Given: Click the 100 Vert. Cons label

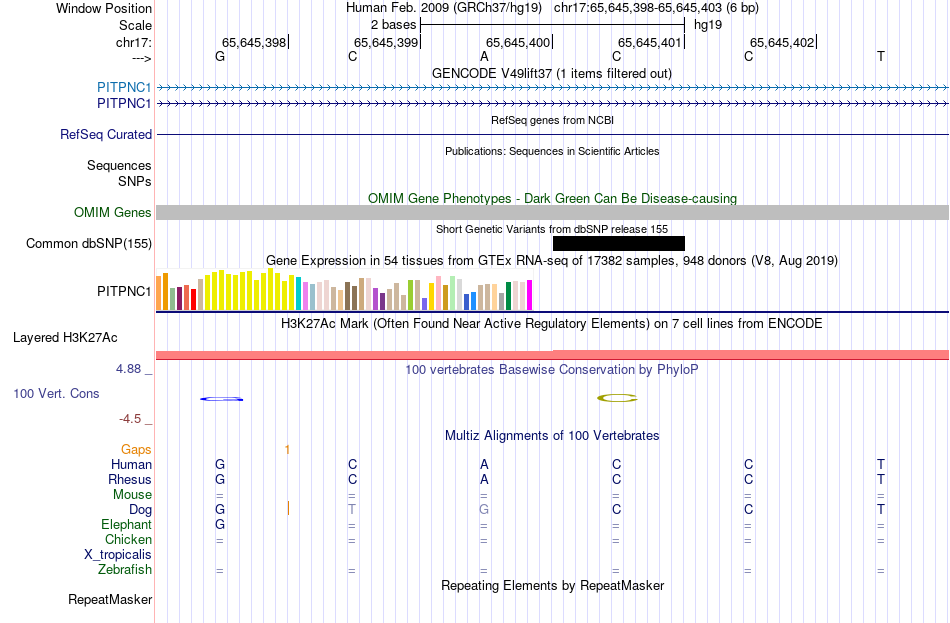Looking at the screenshot, I should [56, 393].
